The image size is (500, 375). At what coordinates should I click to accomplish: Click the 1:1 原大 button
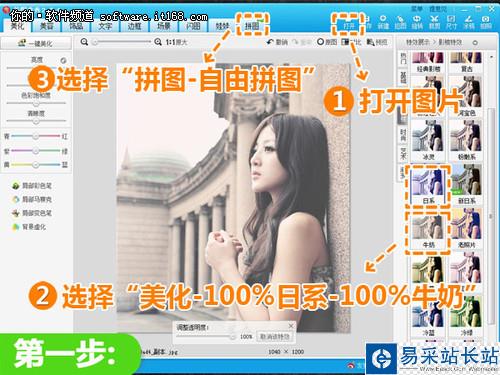(176, 42)
